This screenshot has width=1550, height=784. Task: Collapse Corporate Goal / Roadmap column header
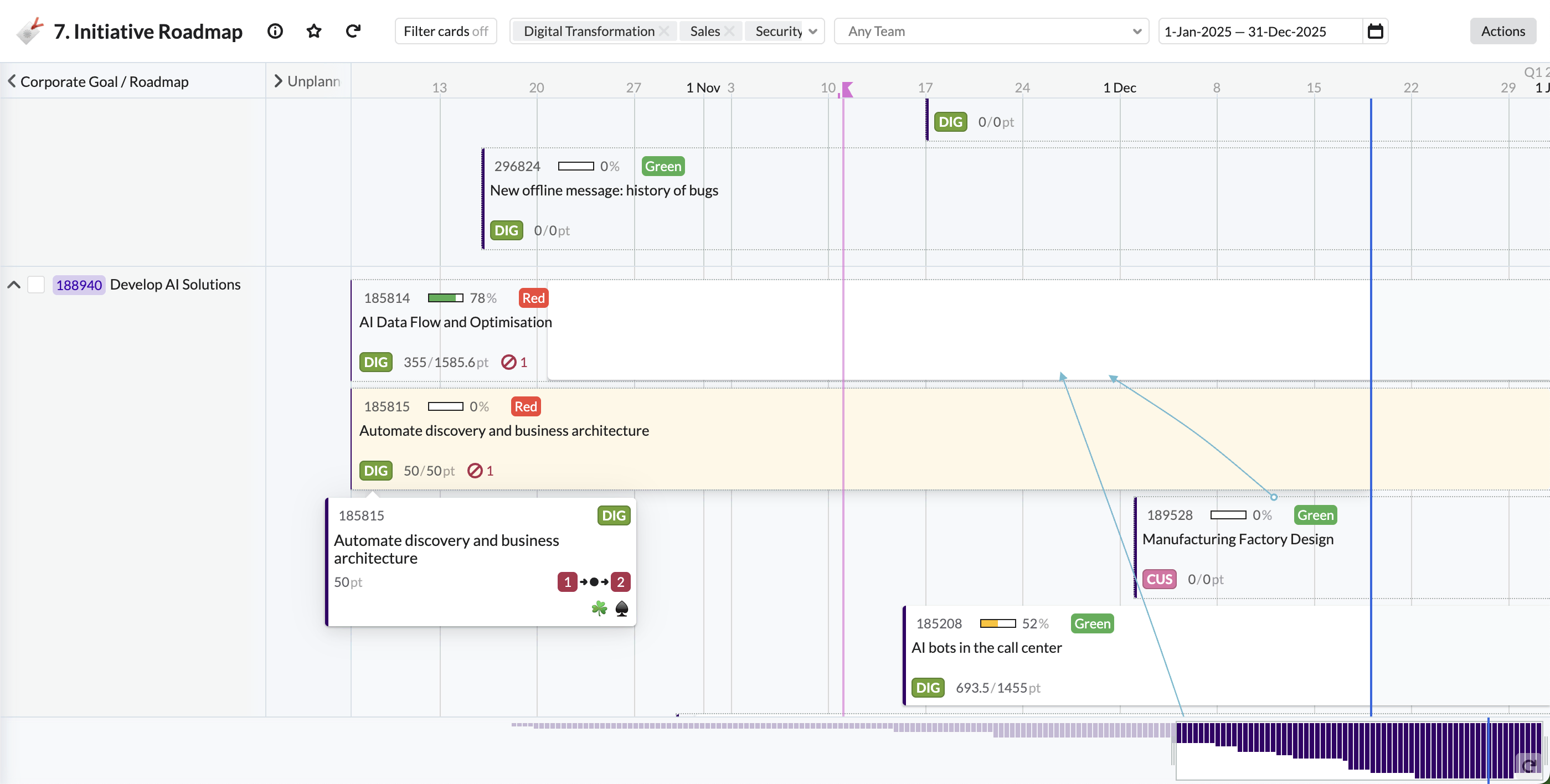[12, 81]
